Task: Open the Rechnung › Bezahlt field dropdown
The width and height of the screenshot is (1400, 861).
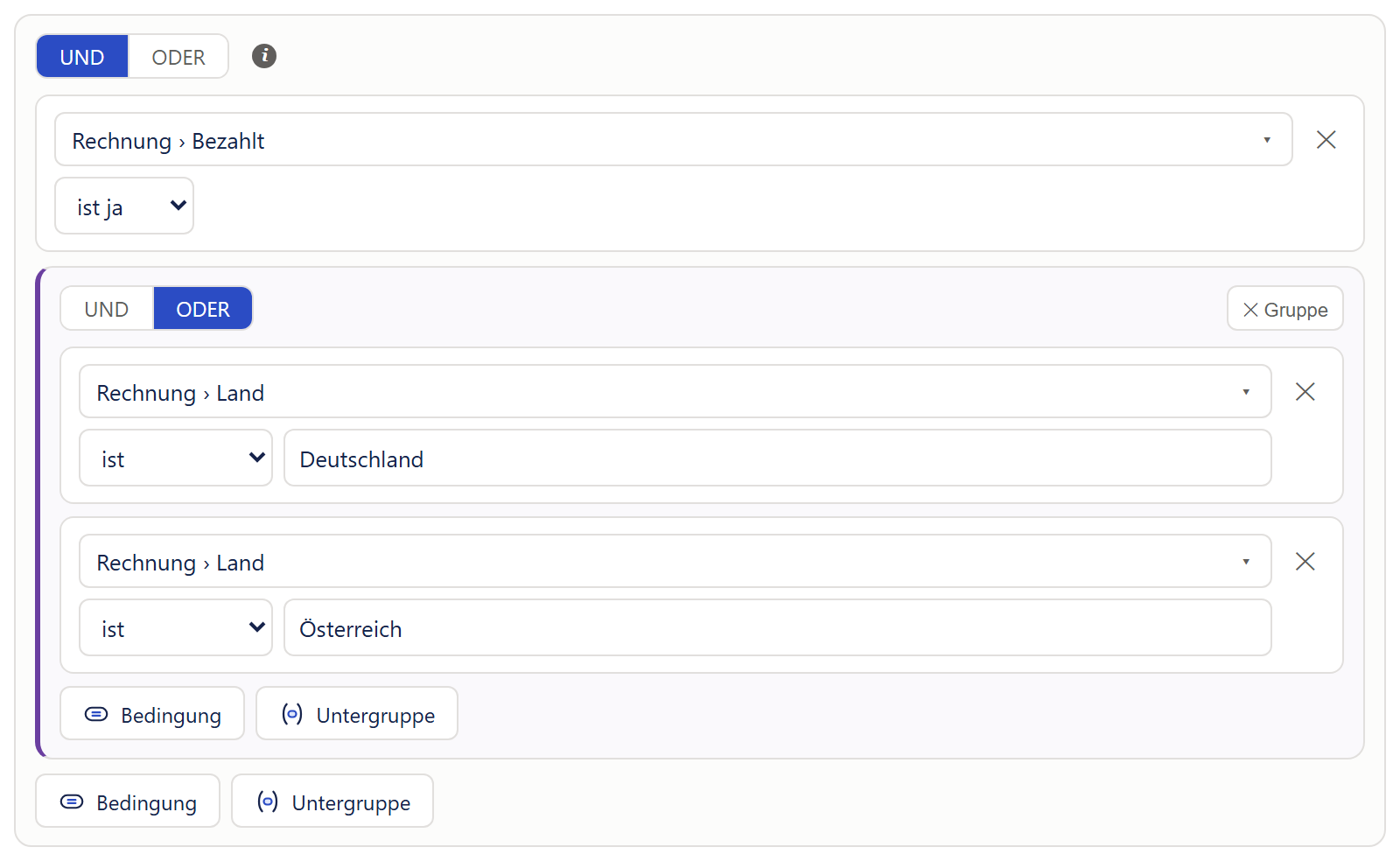Action: (x=674, y=140)
